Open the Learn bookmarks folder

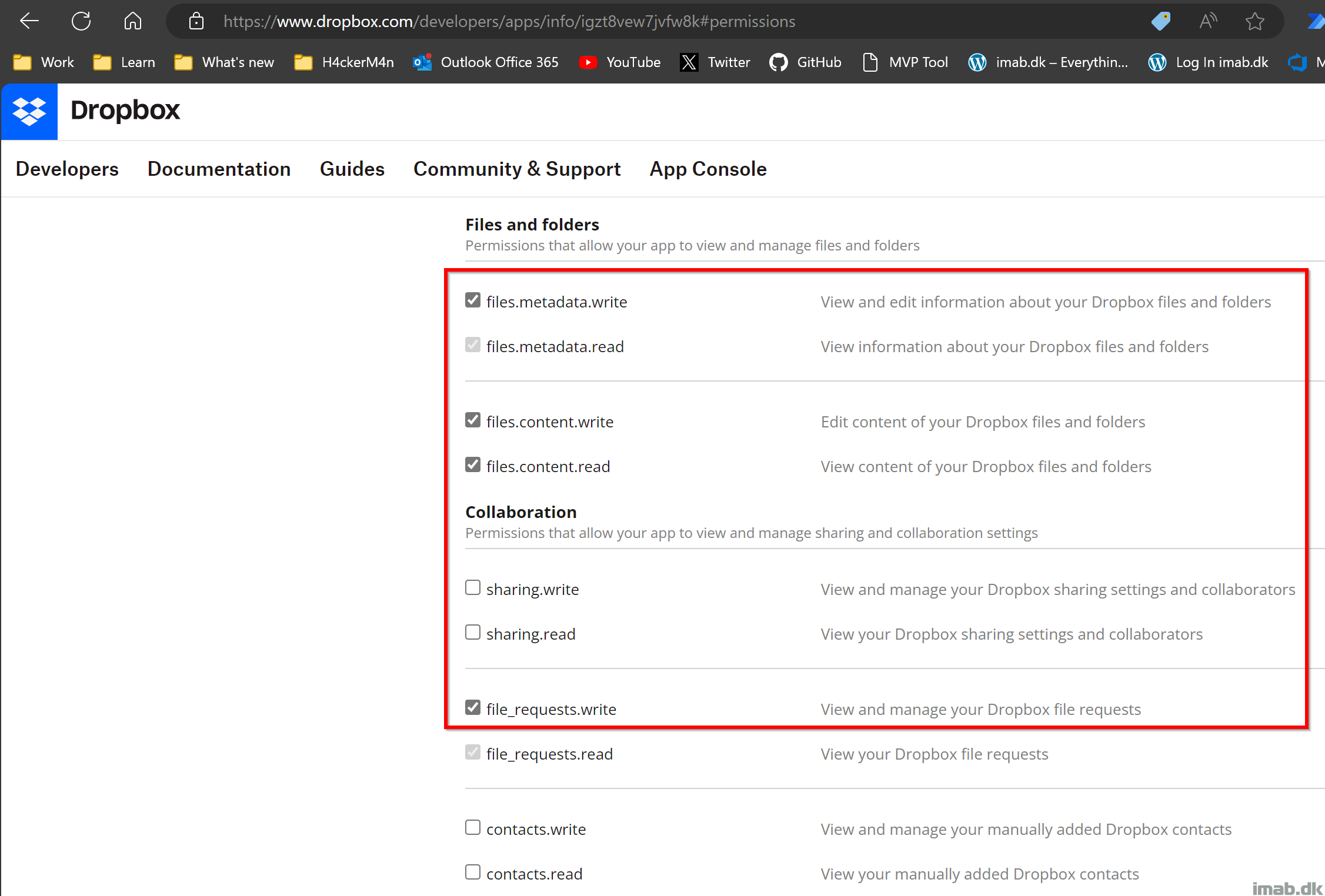point(124,62)
